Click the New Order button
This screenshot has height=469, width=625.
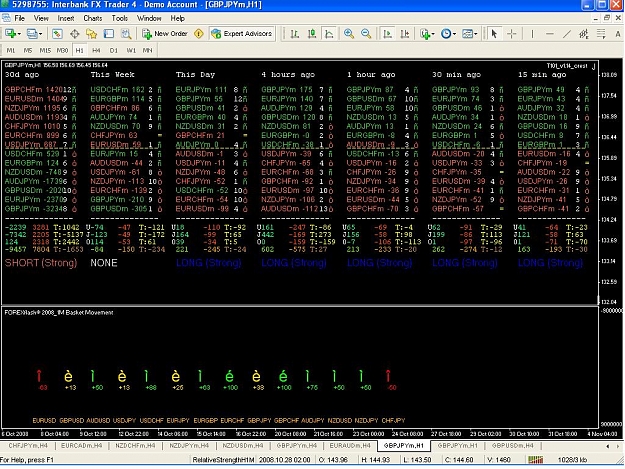pyautogui.click(x=165, y=34)
